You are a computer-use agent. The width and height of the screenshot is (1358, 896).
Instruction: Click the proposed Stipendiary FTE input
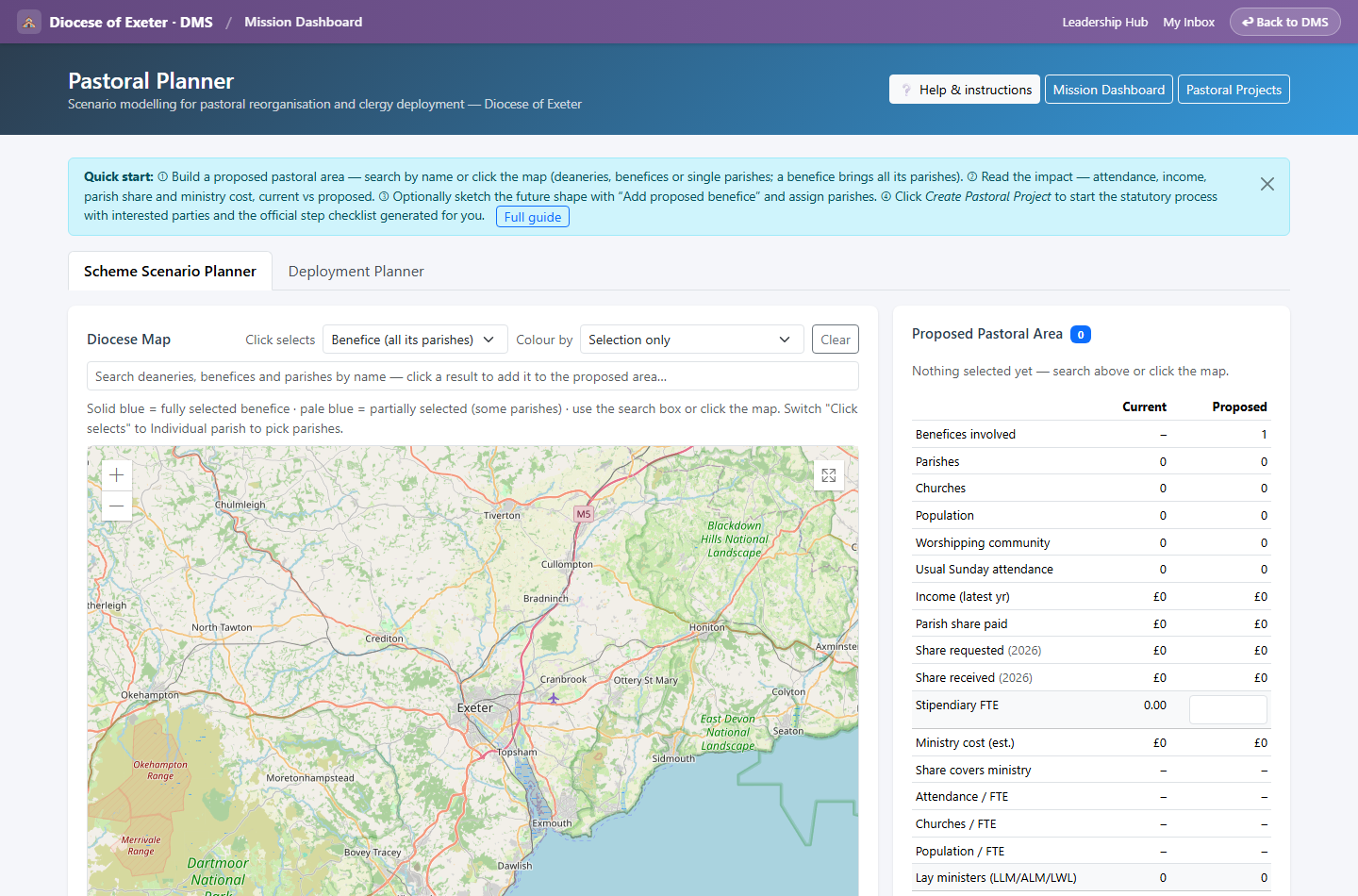[x=1228, y=709]
